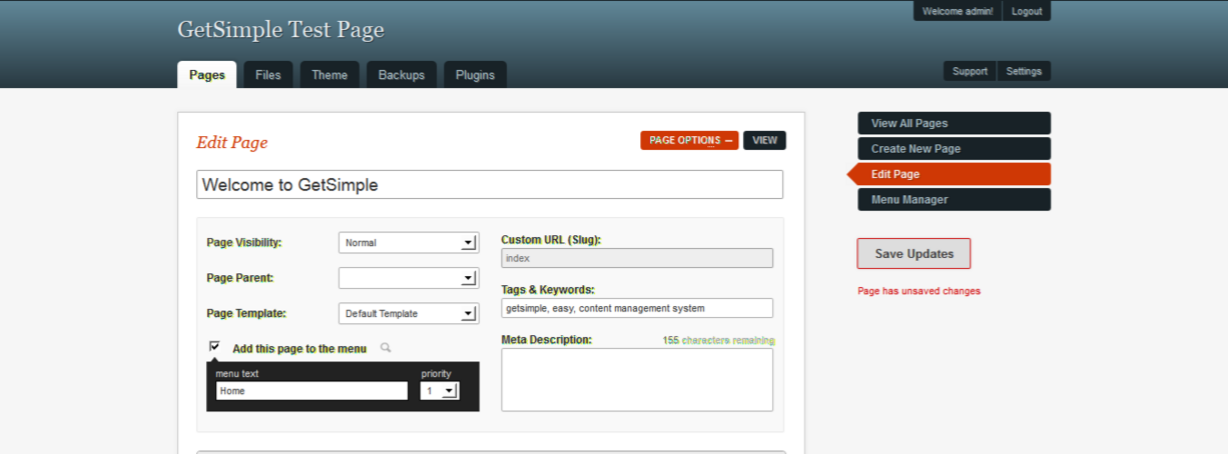Screen dimensions: 1228x454
Task: Open the Page Visibility dropdown
Action: pos(409,243)
